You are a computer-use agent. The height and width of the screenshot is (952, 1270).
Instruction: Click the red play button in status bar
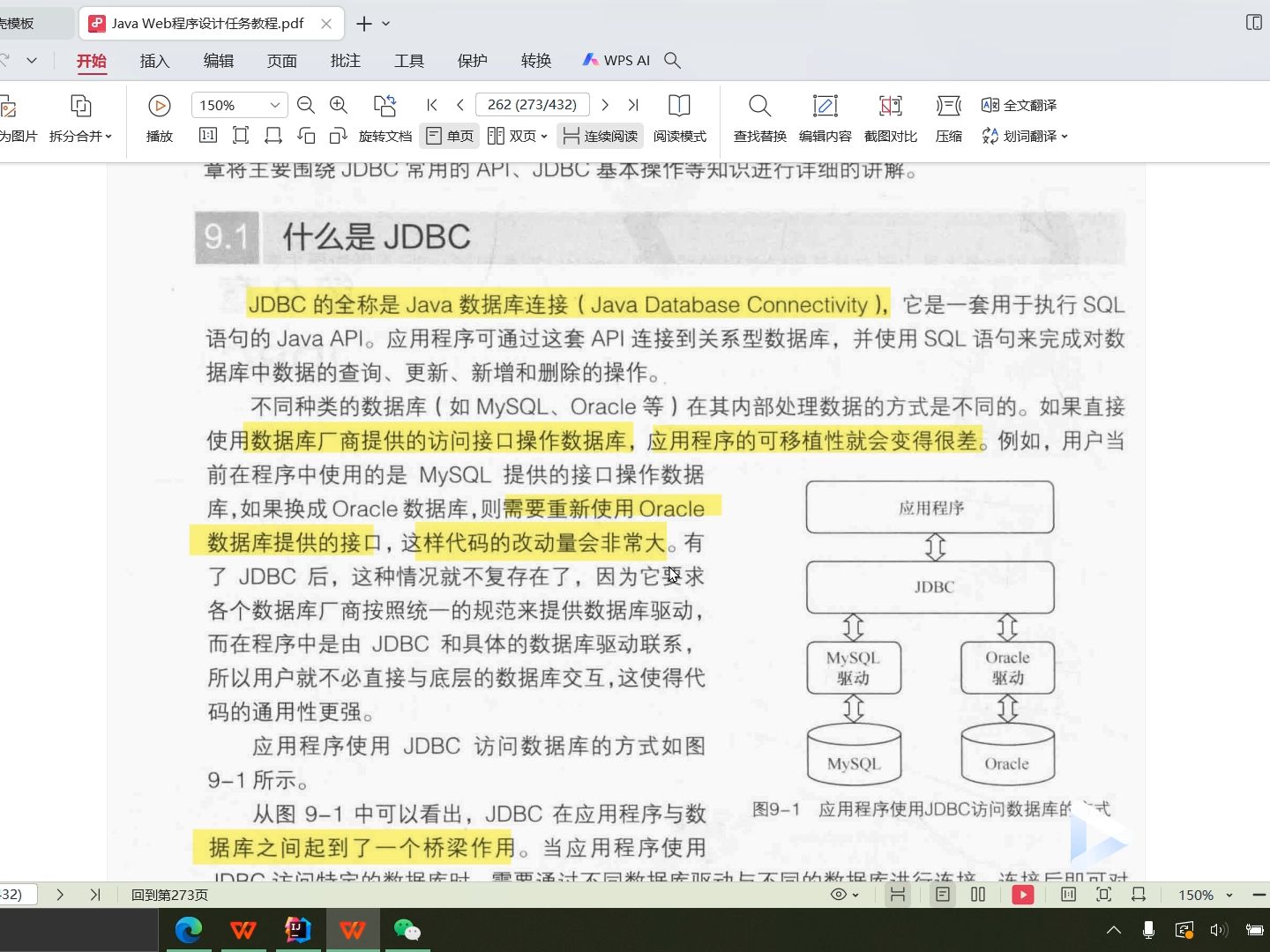[x=1023, y=895]
